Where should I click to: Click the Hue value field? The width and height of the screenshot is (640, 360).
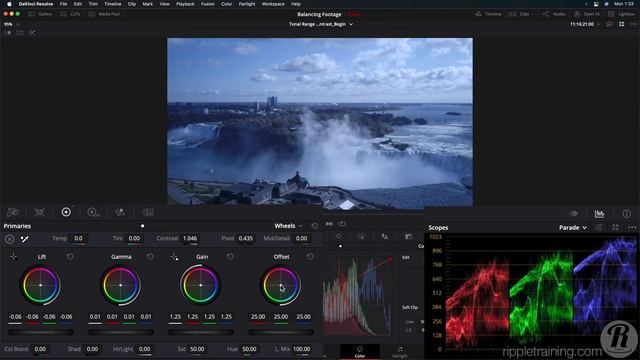click(x=249, y=349)
